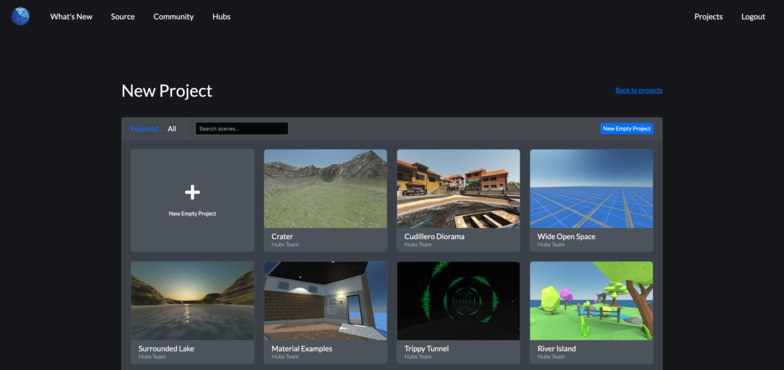Click Hubs Team under Trippy Tunnel
784x370 pixels.
click(x=418, y=357)
